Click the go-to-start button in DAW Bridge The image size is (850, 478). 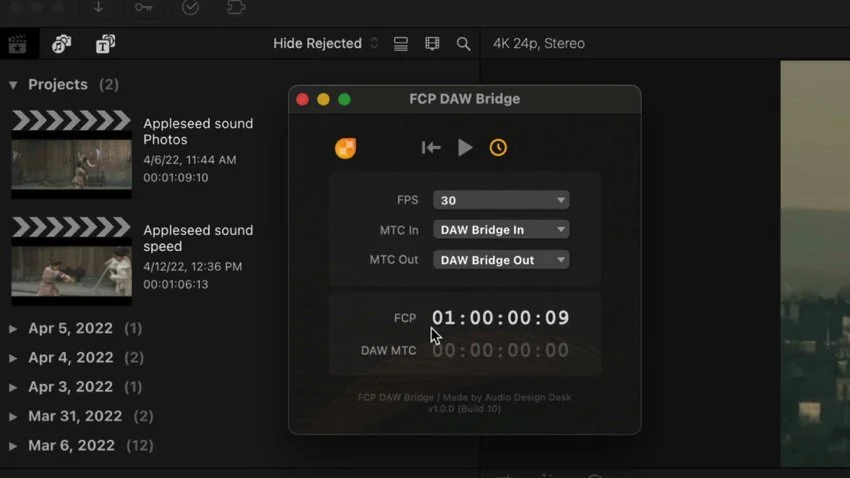[x=431, y=147]
